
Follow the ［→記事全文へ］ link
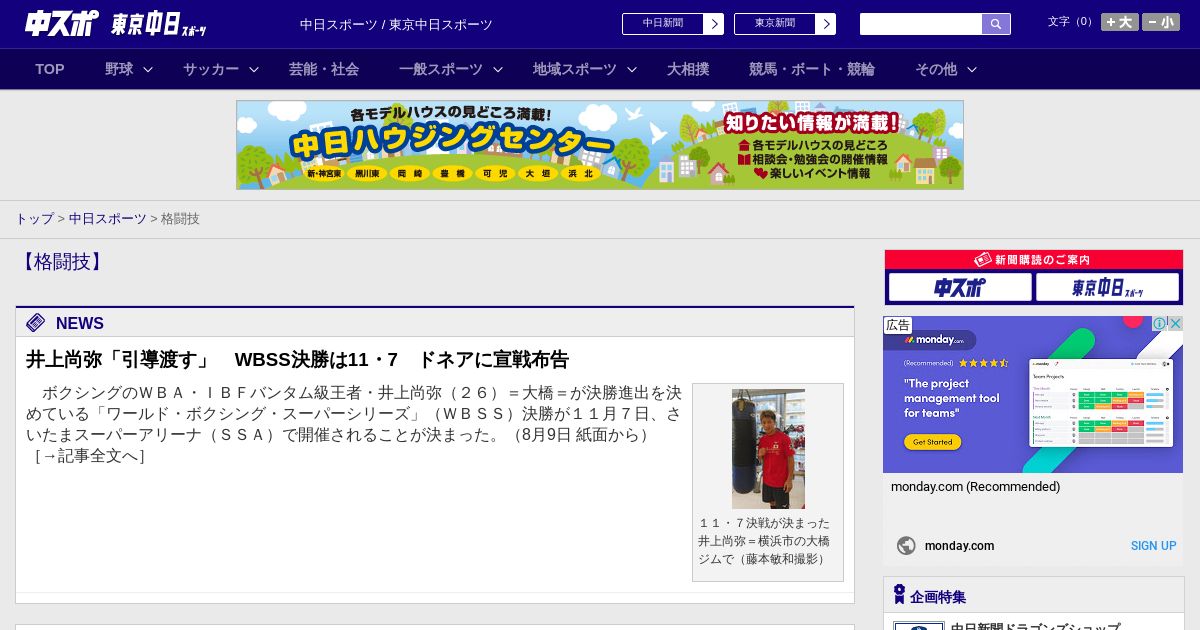(x=90, y=456)
